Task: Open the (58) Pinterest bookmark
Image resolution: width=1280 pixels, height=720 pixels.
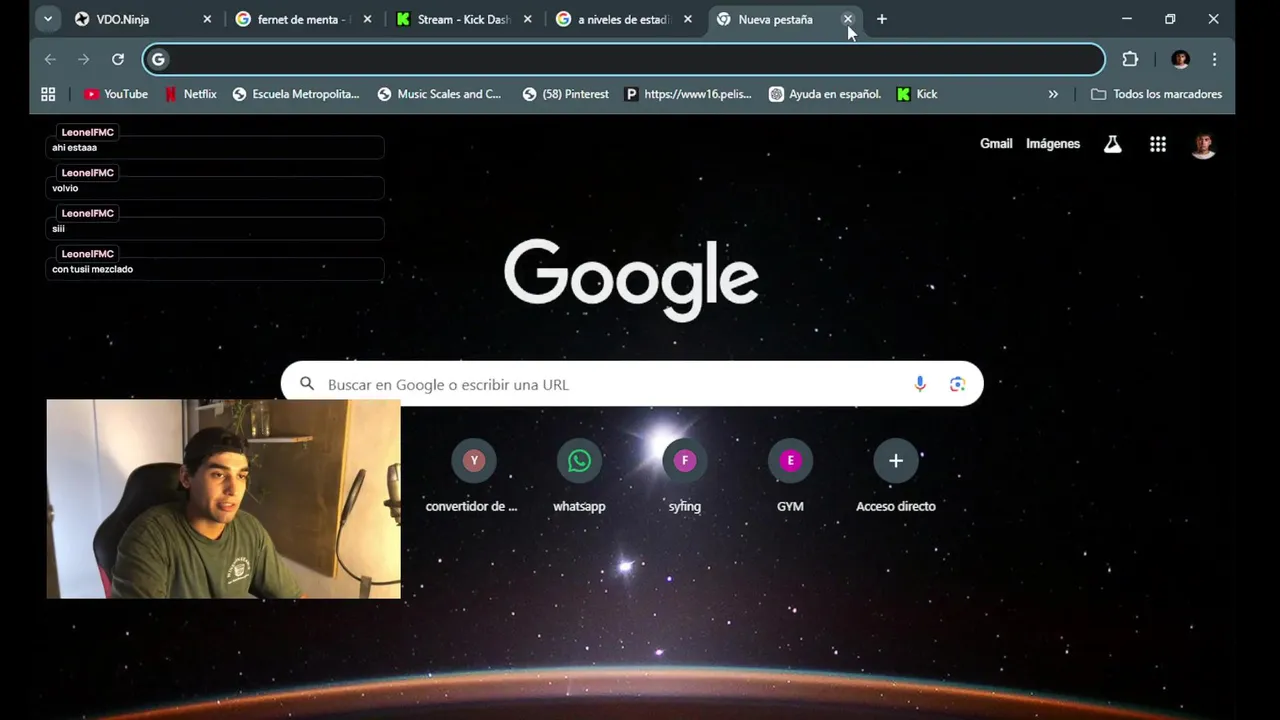Action: point(566,94)
